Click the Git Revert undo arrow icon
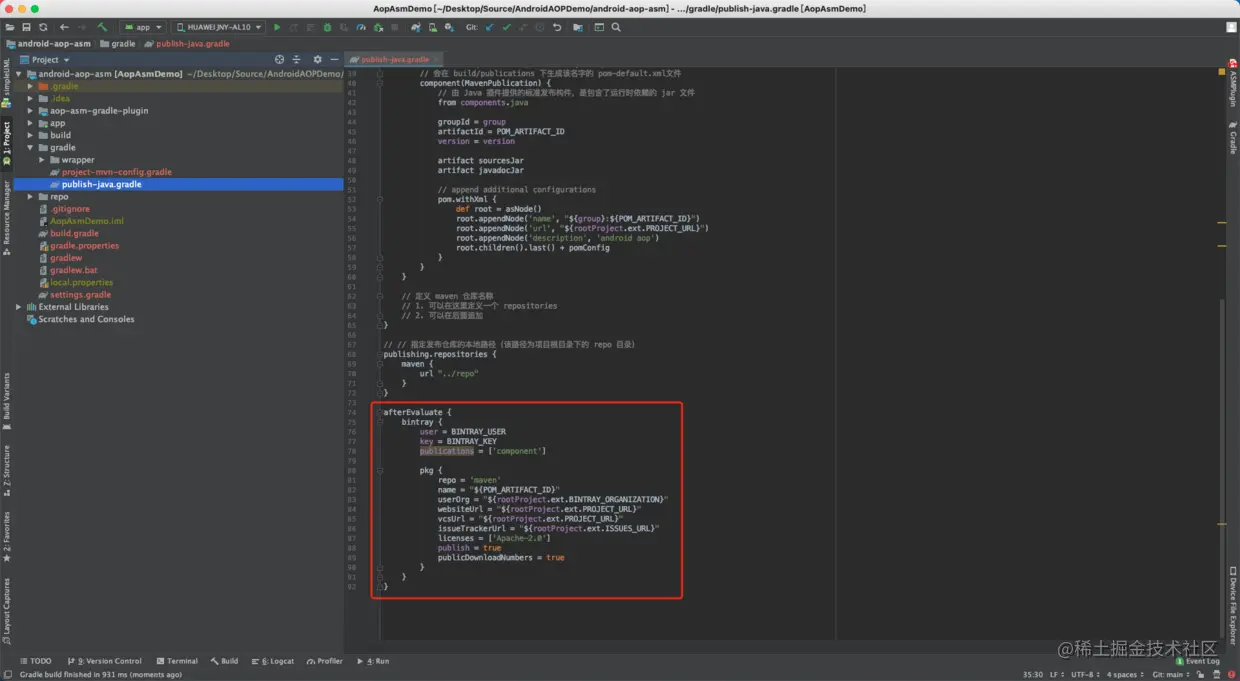1240x681 pixels. point(557,27)
